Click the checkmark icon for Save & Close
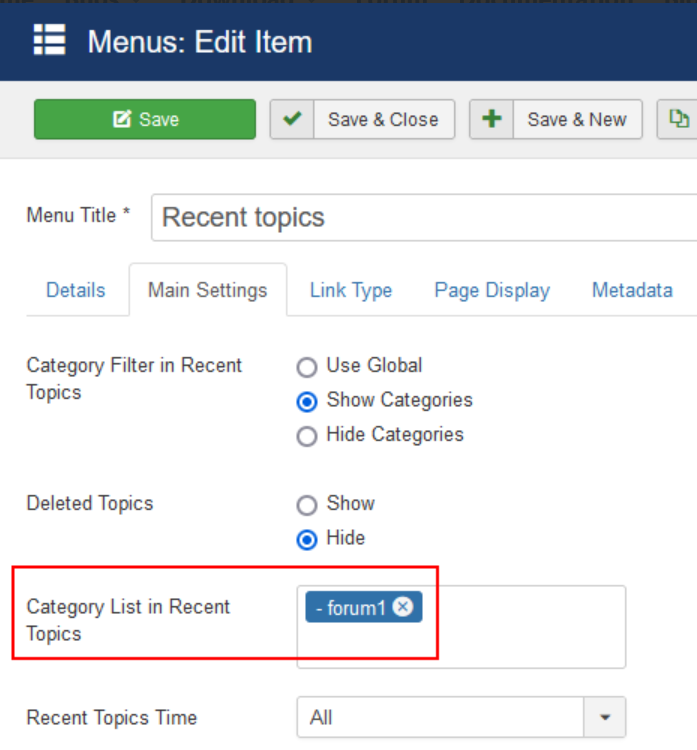697x750 pixels. (292, 119)
